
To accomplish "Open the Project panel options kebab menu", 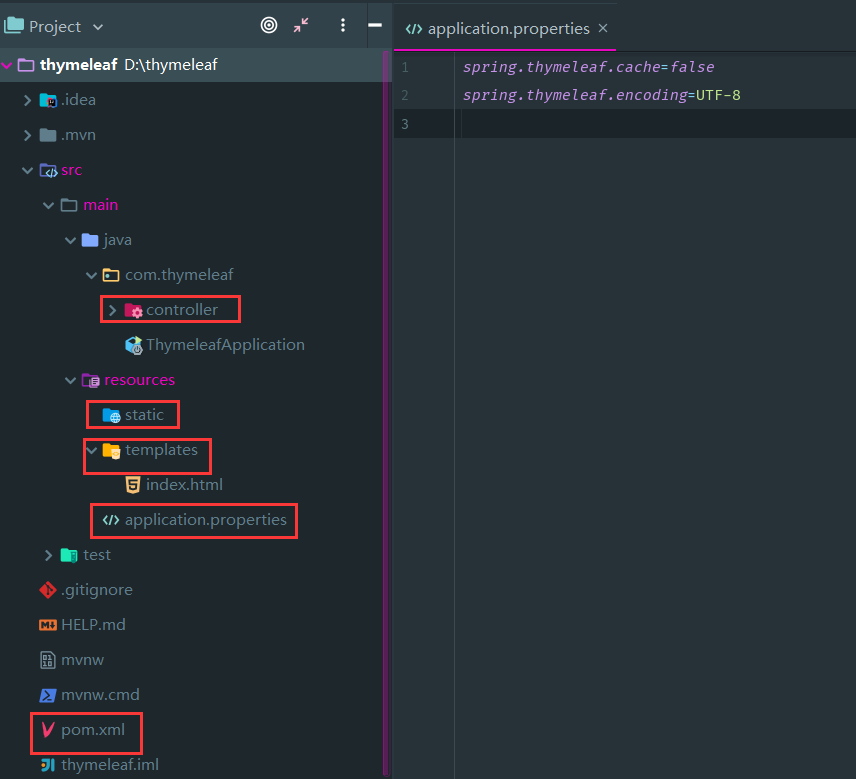I will pos(343,25).
